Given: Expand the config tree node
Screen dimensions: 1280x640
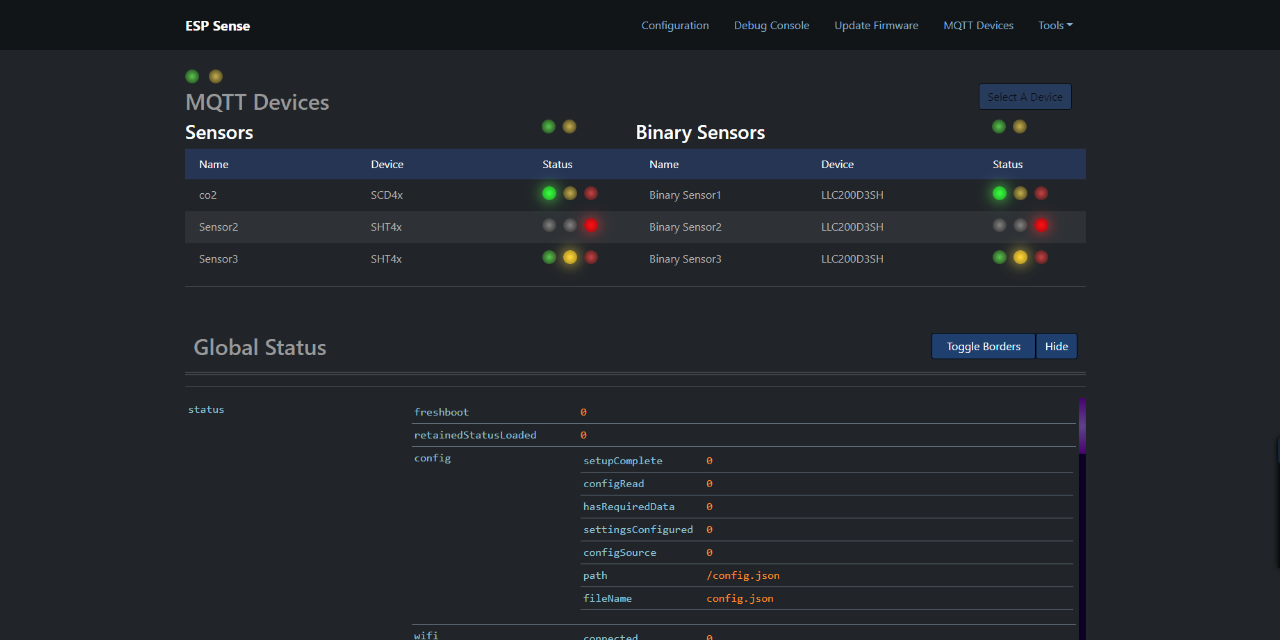Looking at the screenshot, I should pyautogui.click(x=432, y=458).
